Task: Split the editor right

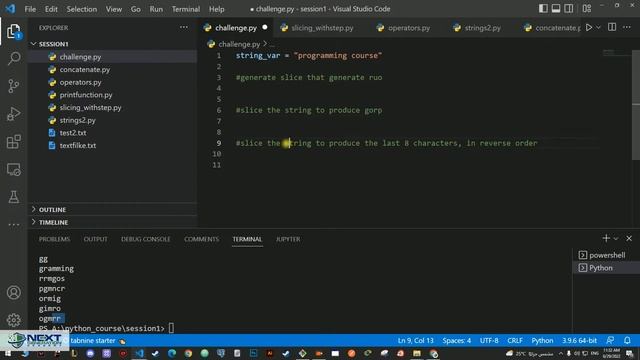Action: 612,28
